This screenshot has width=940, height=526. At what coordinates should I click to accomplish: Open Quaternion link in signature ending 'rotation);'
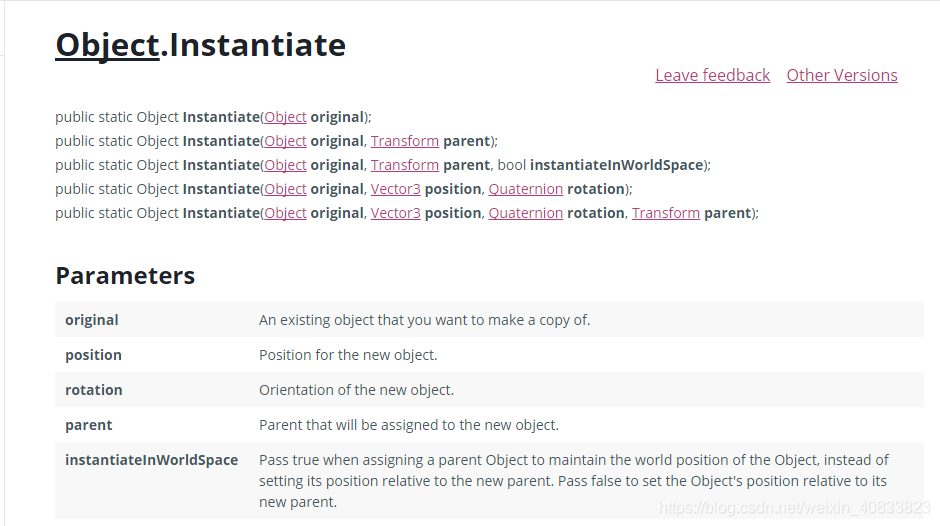[526, 189]
